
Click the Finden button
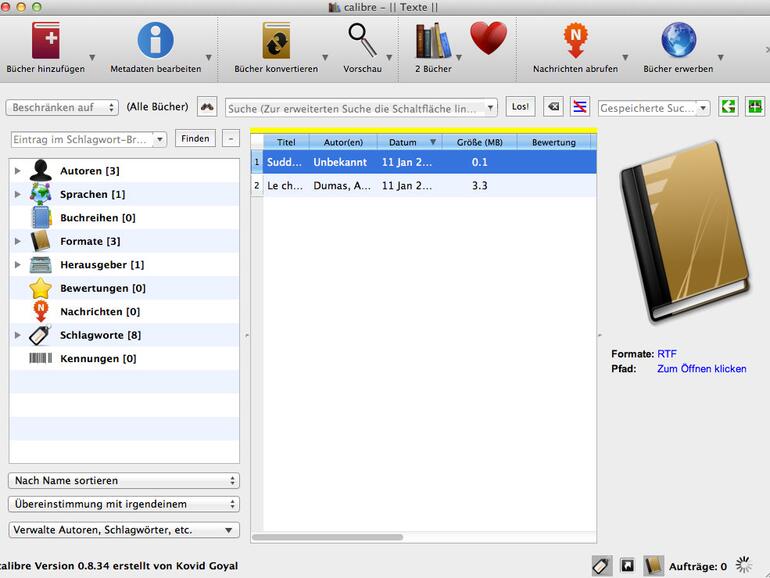pyautogui.click(x=195, y=138)
